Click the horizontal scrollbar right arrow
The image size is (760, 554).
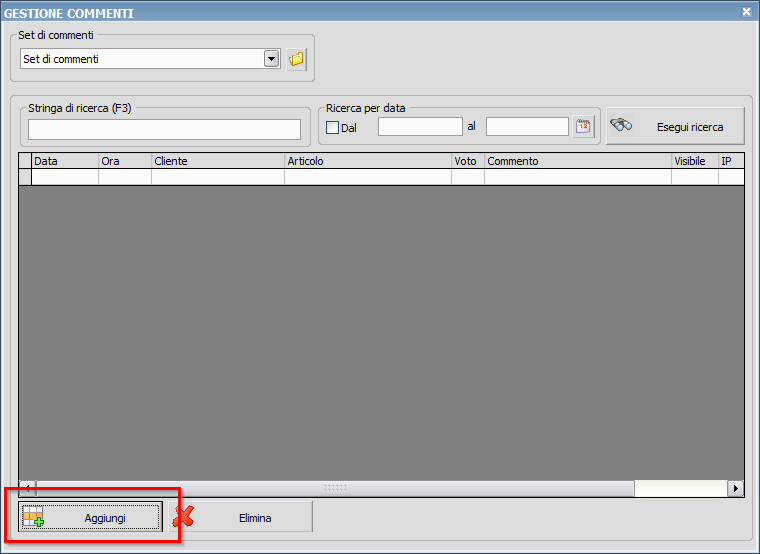coord(736,488)
